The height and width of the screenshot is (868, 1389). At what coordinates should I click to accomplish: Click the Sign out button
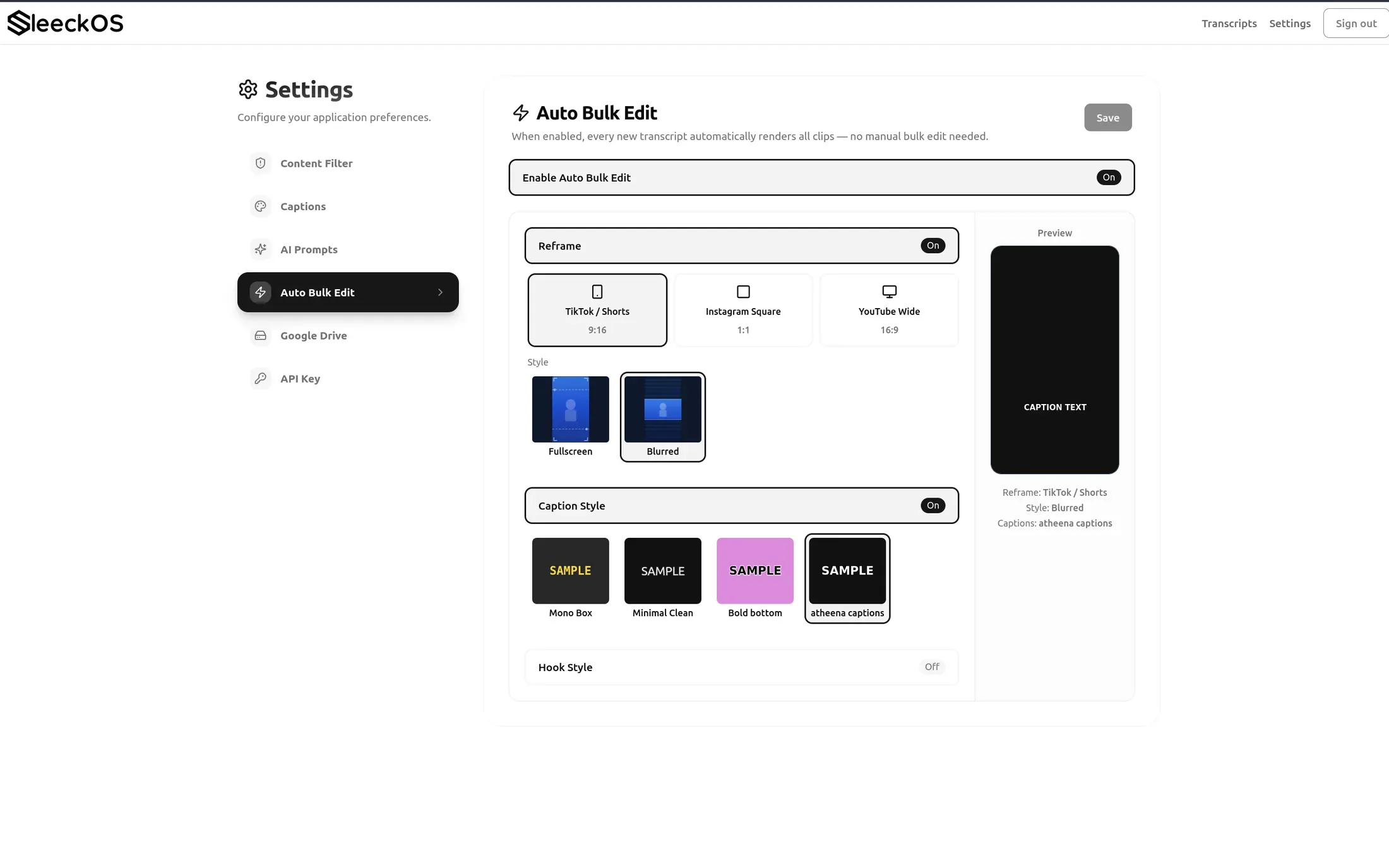[1356, 23]
